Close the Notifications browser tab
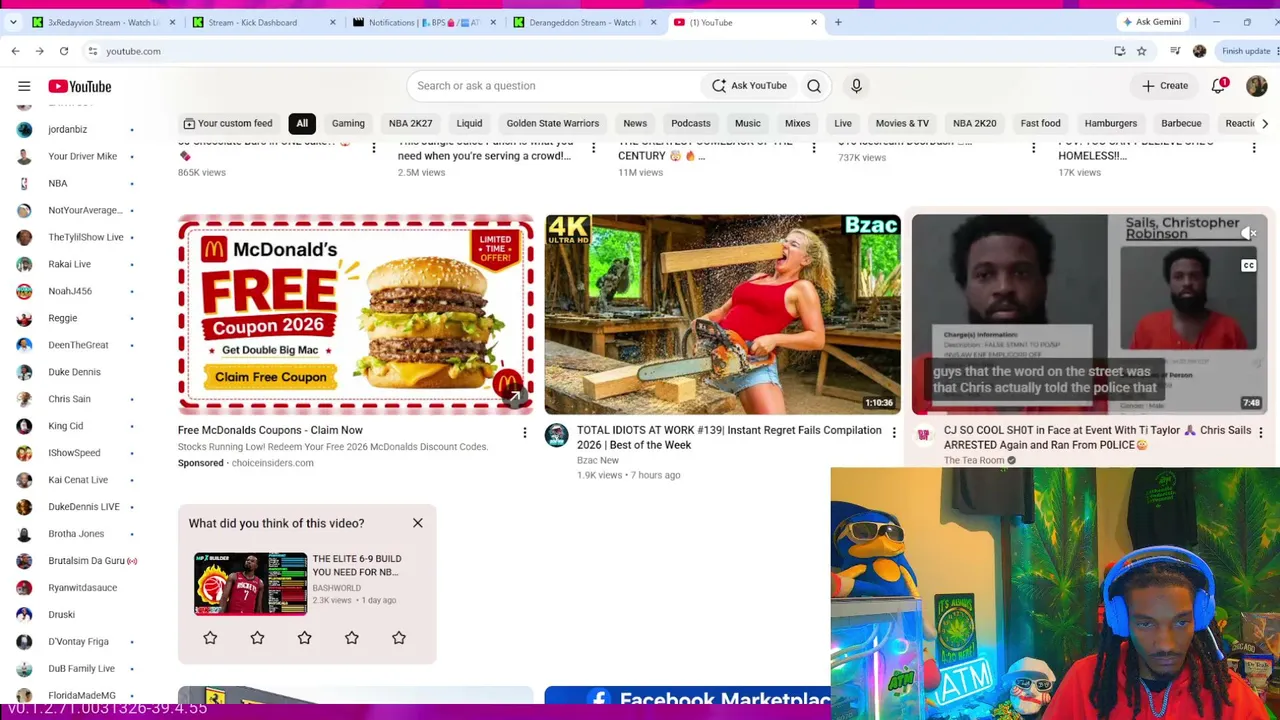 click(x=493, y=22)
